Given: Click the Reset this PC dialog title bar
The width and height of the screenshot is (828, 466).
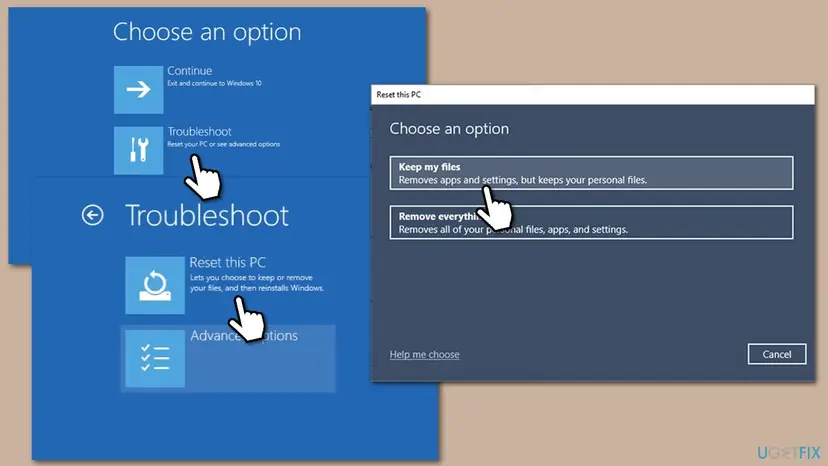Looking at the screenshot, I should pyautogui.click(x=592, y=95).
